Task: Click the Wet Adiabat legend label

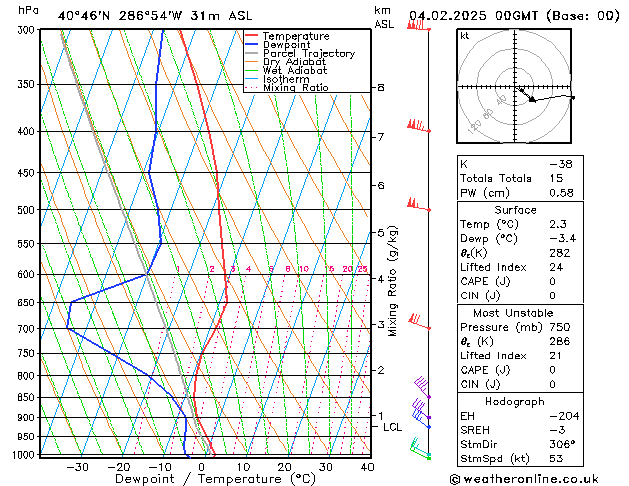Action: [x=295, y=70]
